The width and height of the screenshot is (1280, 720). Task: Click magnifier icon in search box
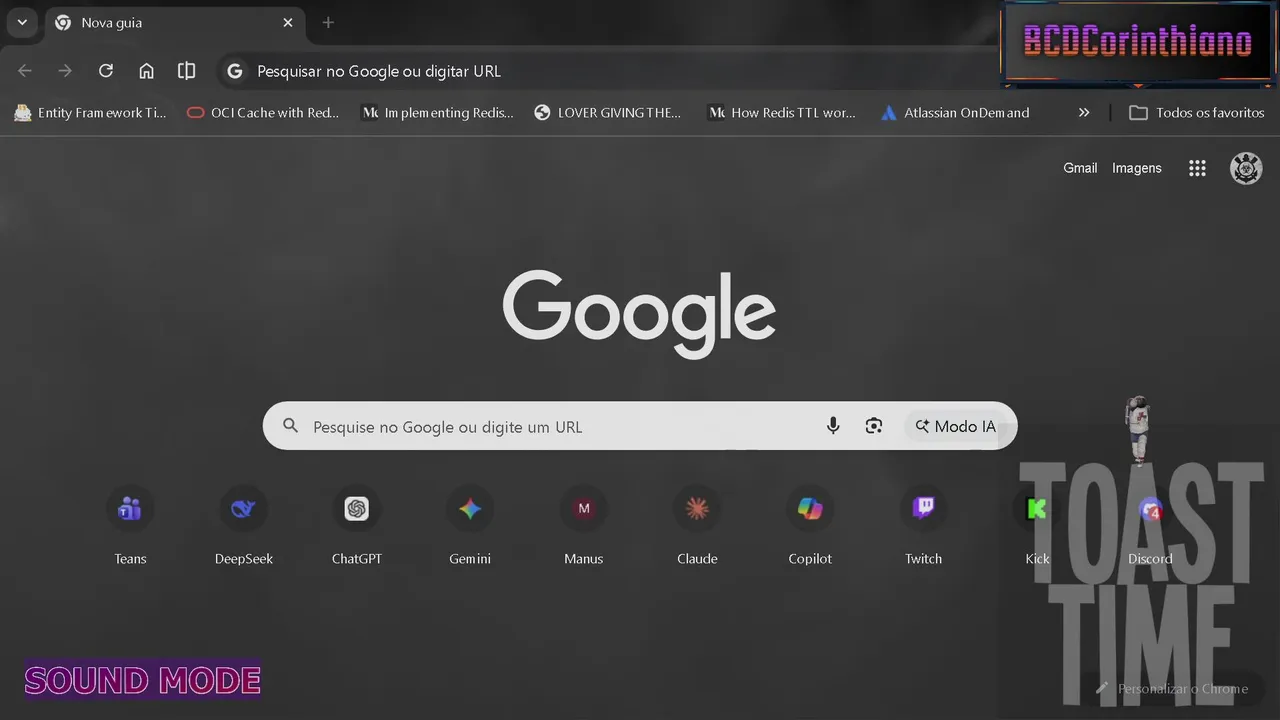[290, 426]
